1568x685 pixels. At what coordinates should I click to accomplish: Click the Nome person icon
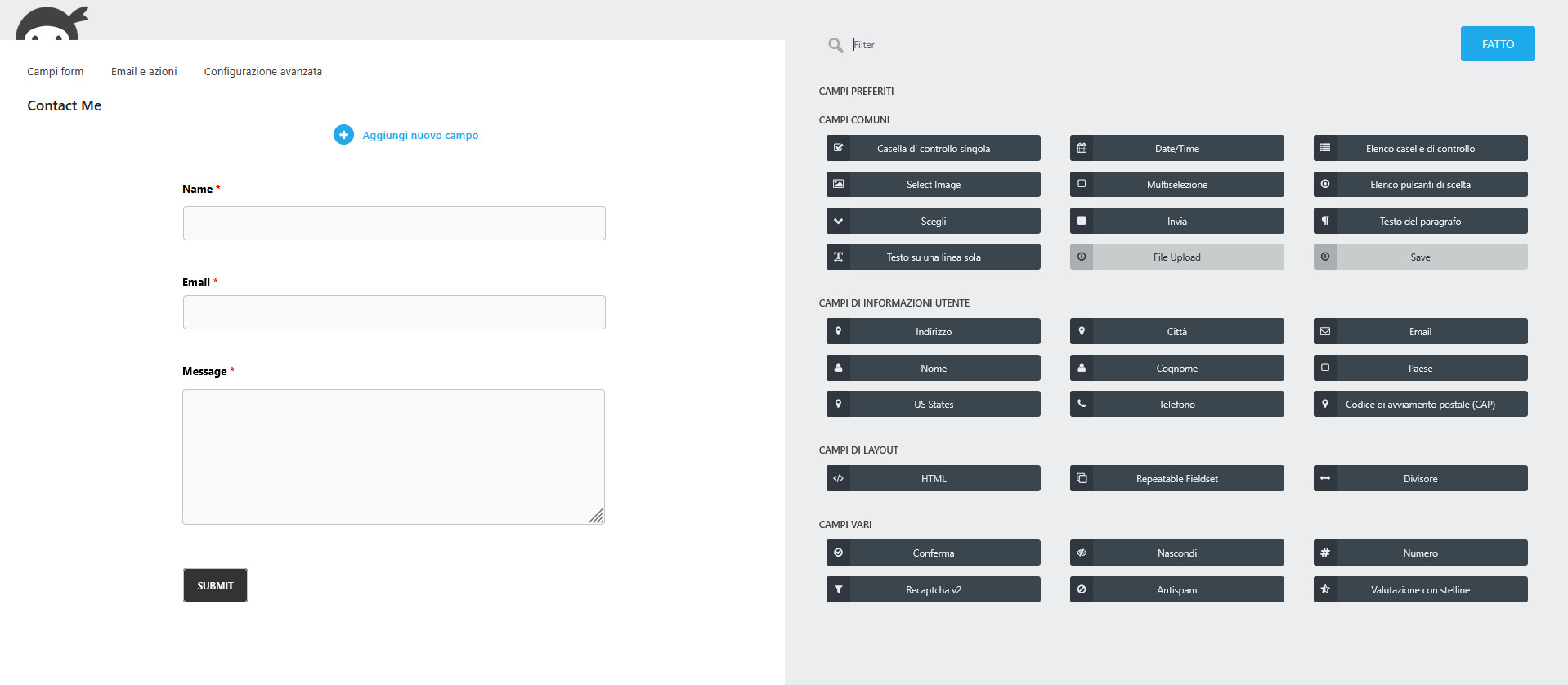(x=838, y=368)
